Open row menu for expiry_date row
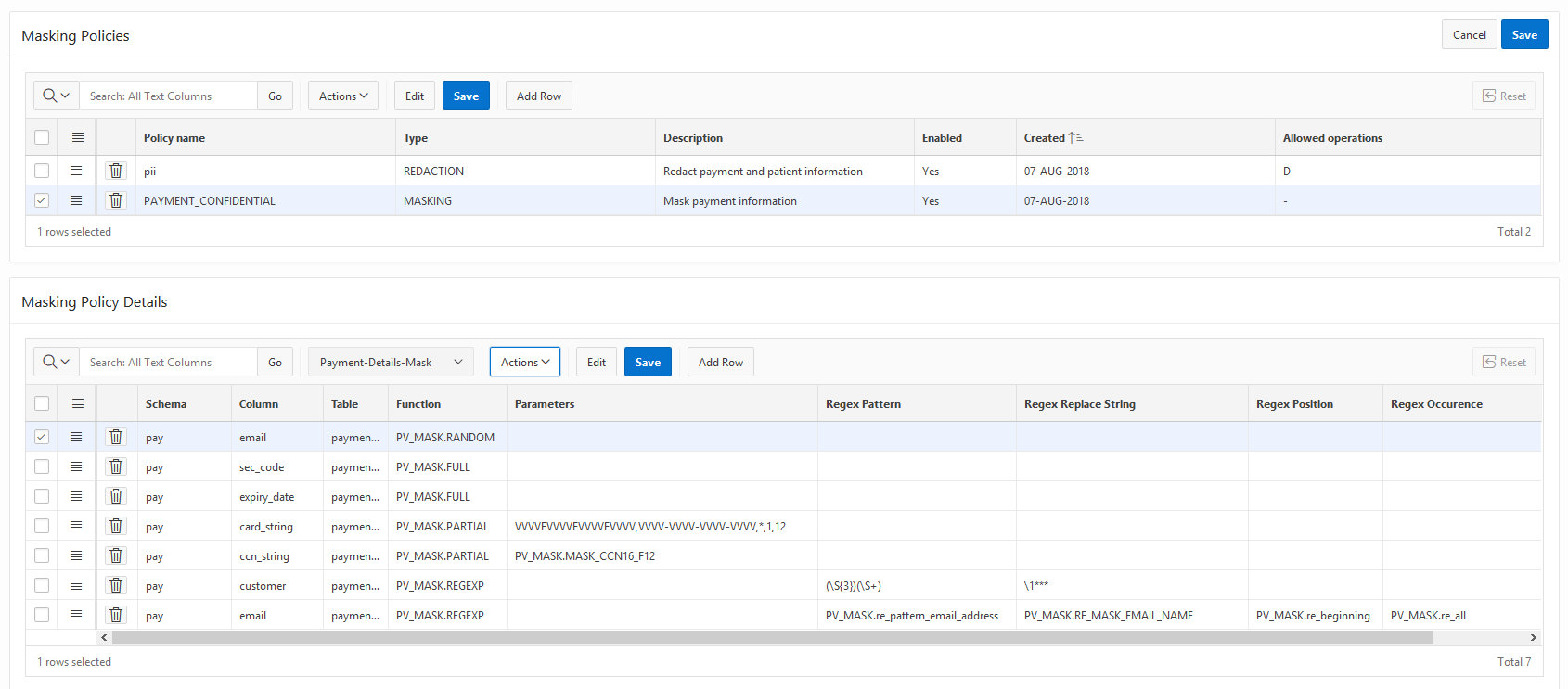 point(76,496)
